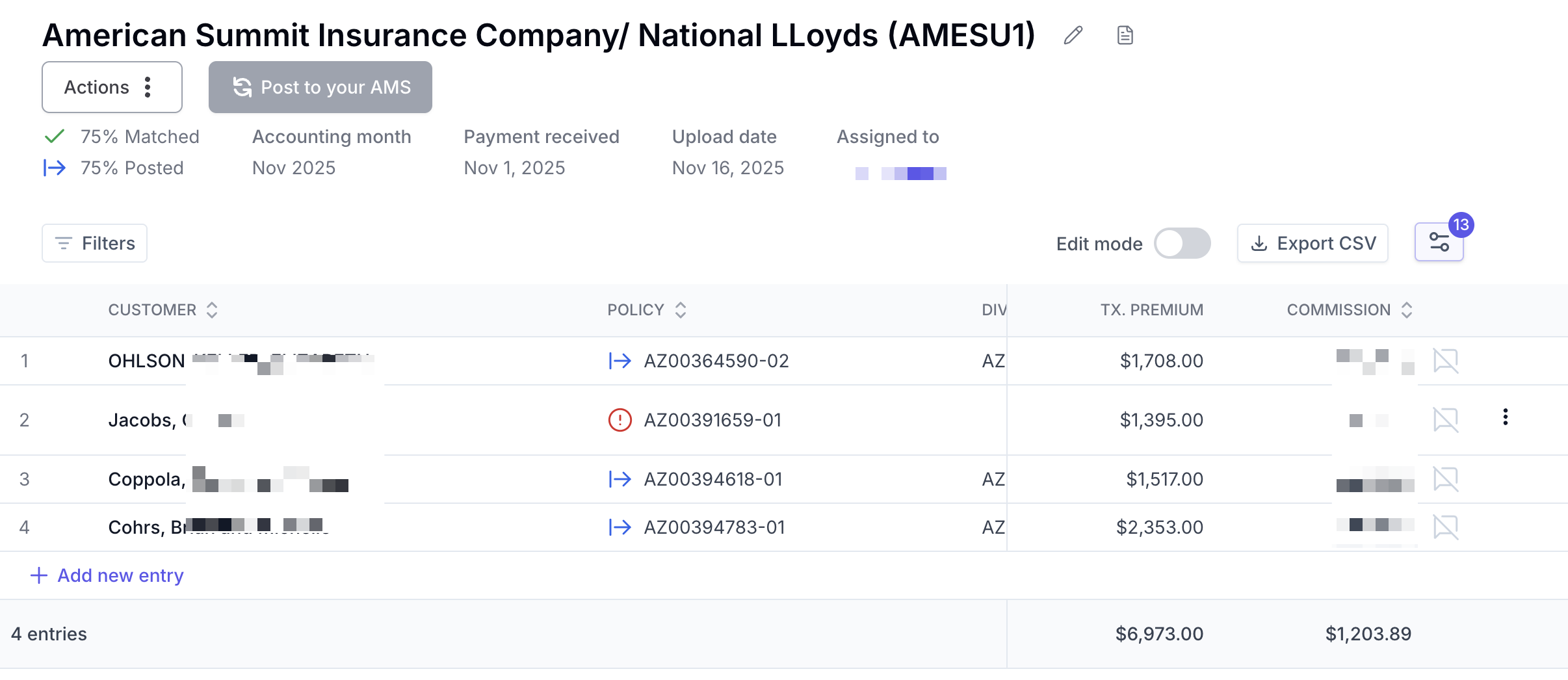
Task: Click the Nov 2025 accounting month value
Action: pyautogui.click(x=294, y=168)
